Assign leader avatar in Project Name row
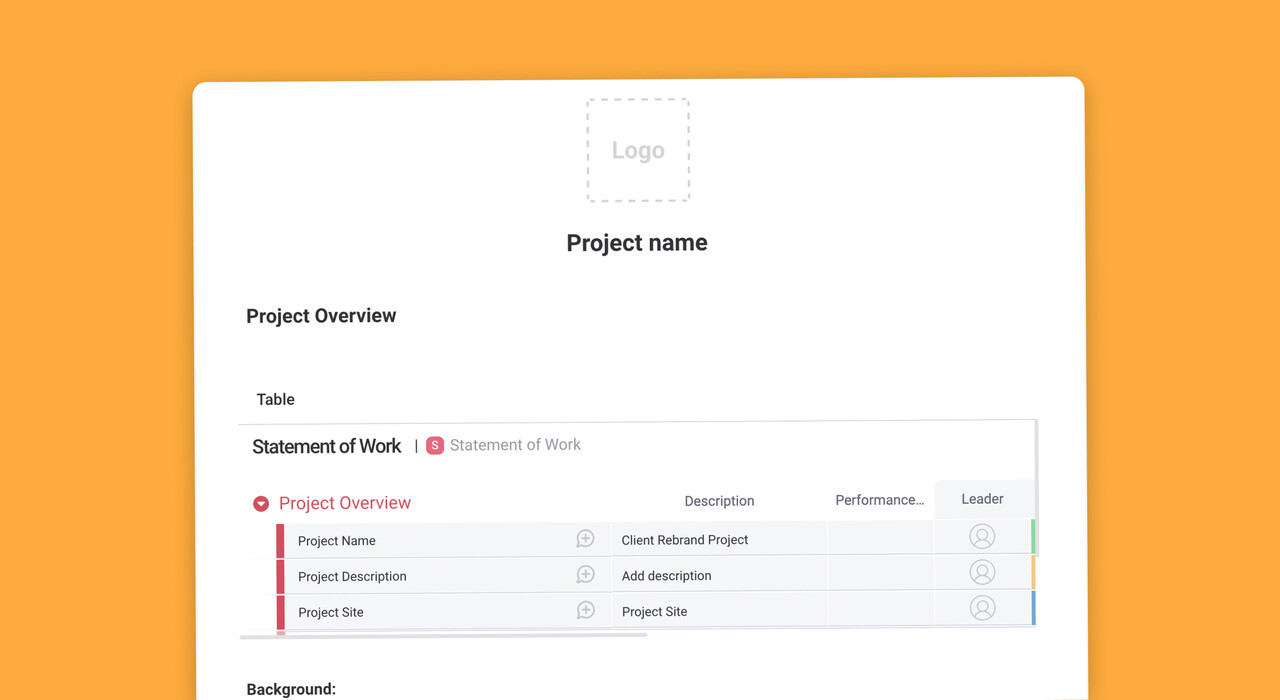The image size is (1280, 700). click(x=982, y=537)
